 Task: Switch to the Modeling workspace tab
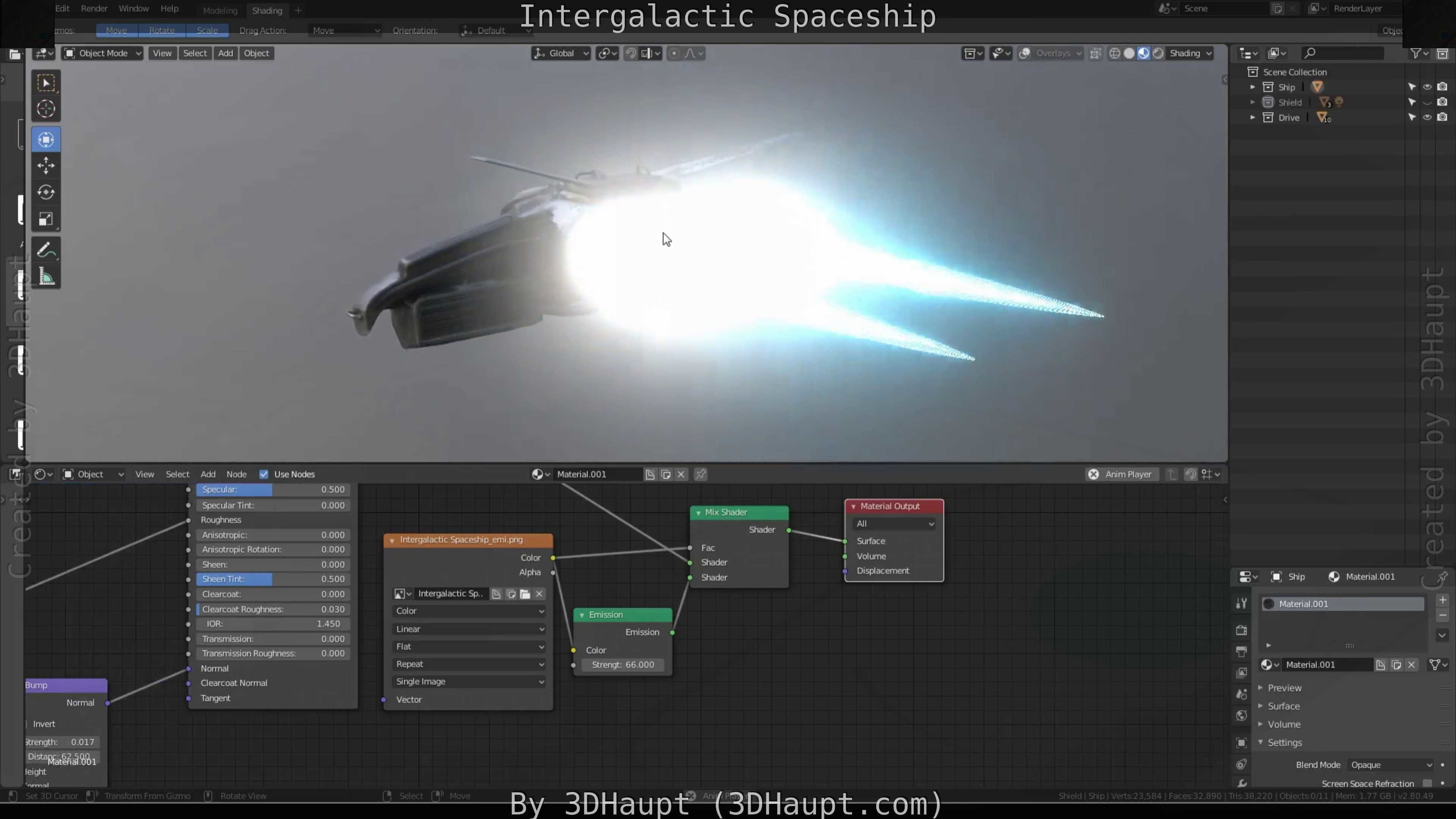(x=220, y=10)
